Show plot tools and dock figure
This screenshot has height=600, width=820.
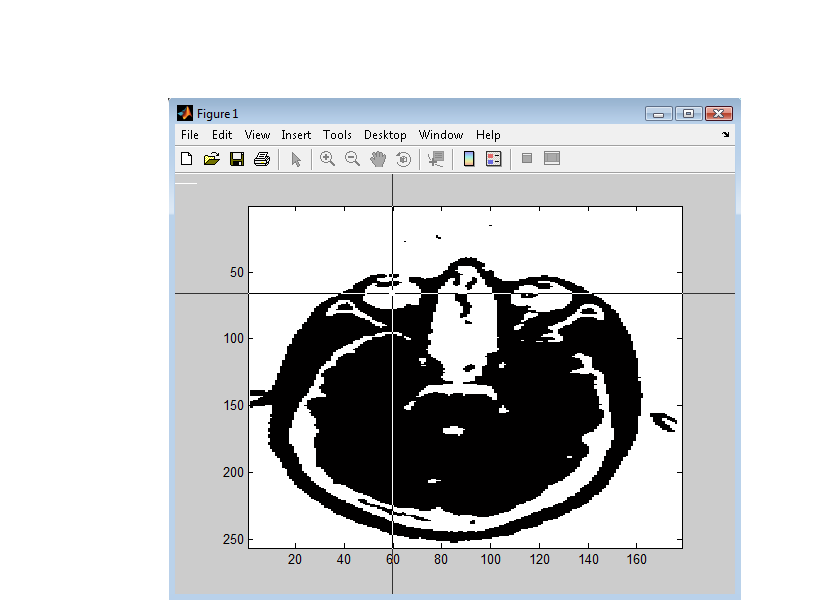pos(552,159)
